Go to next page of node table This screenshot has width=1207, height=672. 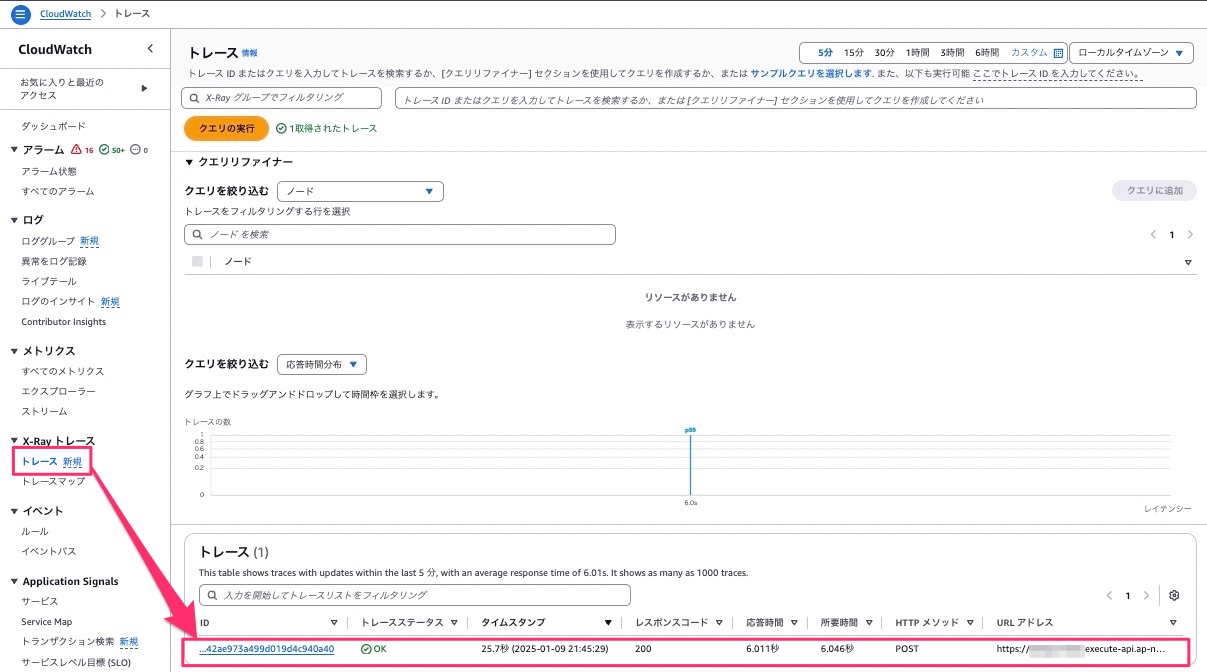tap(1190, 234)
